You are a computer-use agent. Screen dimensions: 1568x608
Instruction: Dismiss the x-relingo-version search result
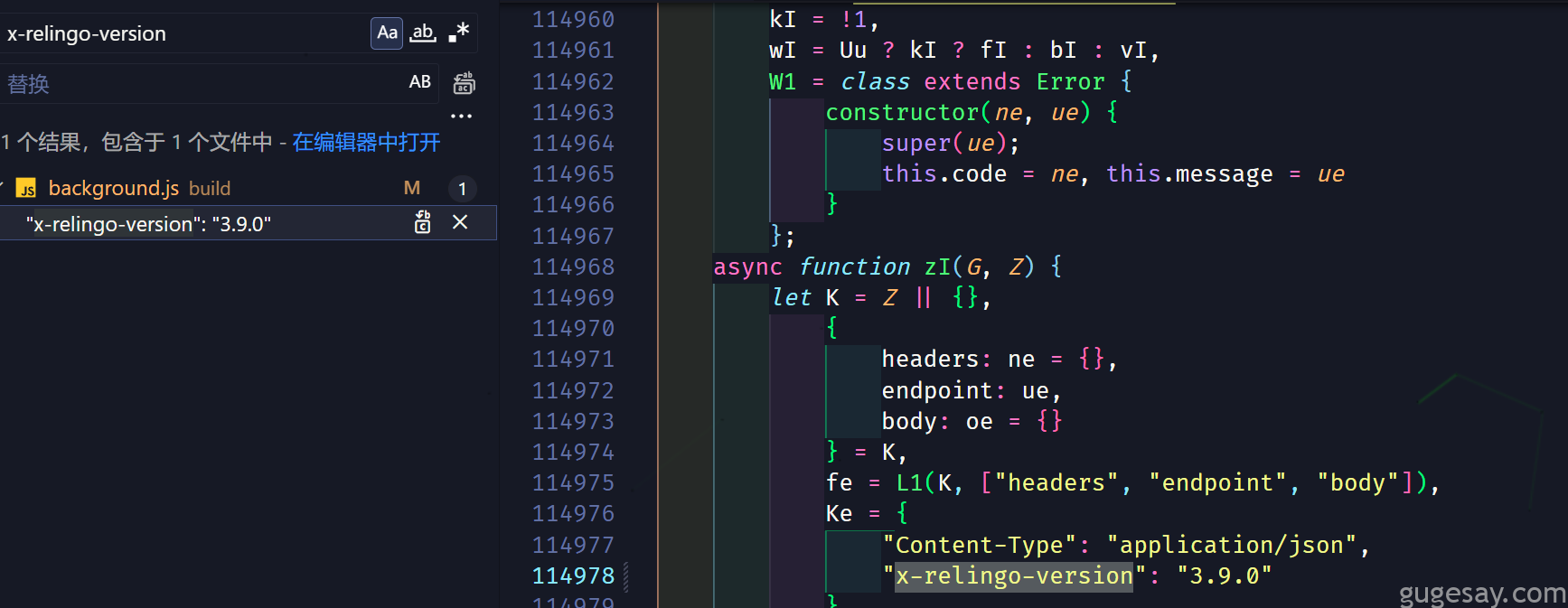point(460,222)
